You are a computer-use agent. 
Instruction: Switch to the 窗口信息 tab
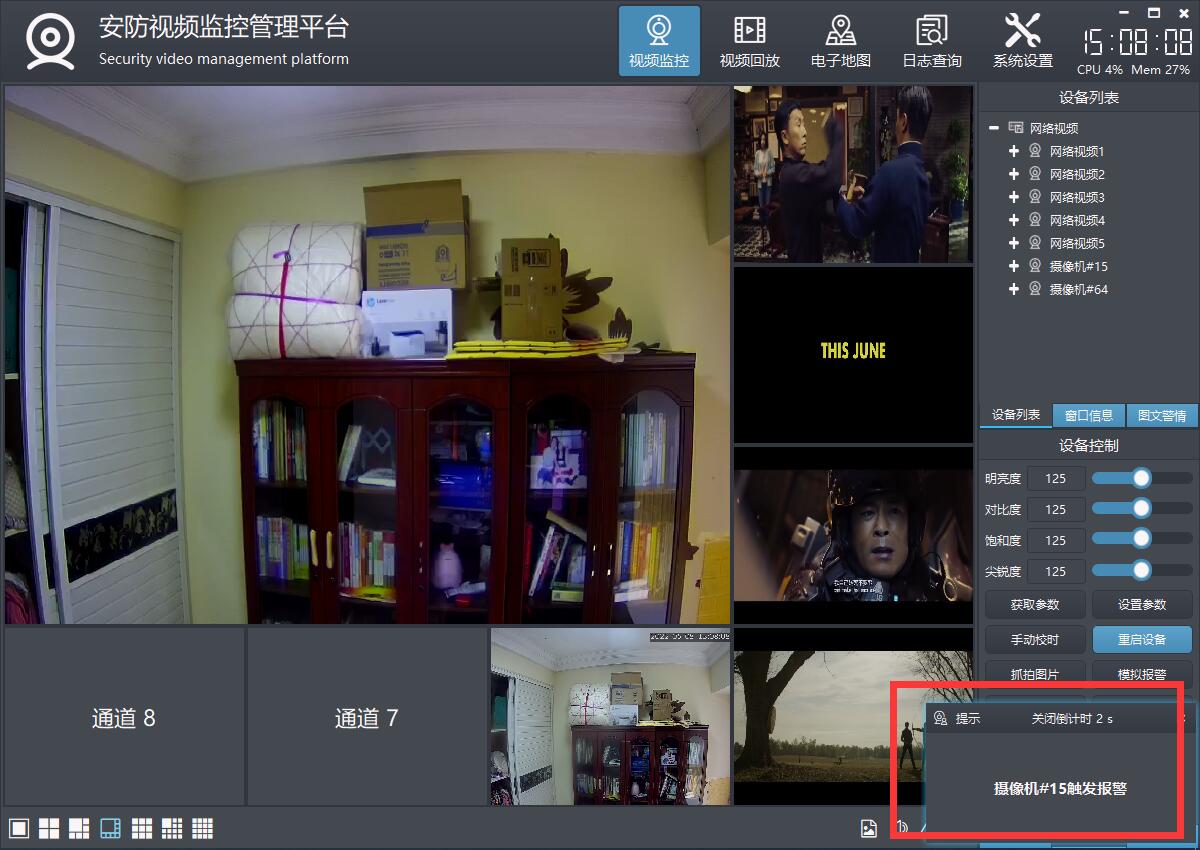coord(1088,416)
